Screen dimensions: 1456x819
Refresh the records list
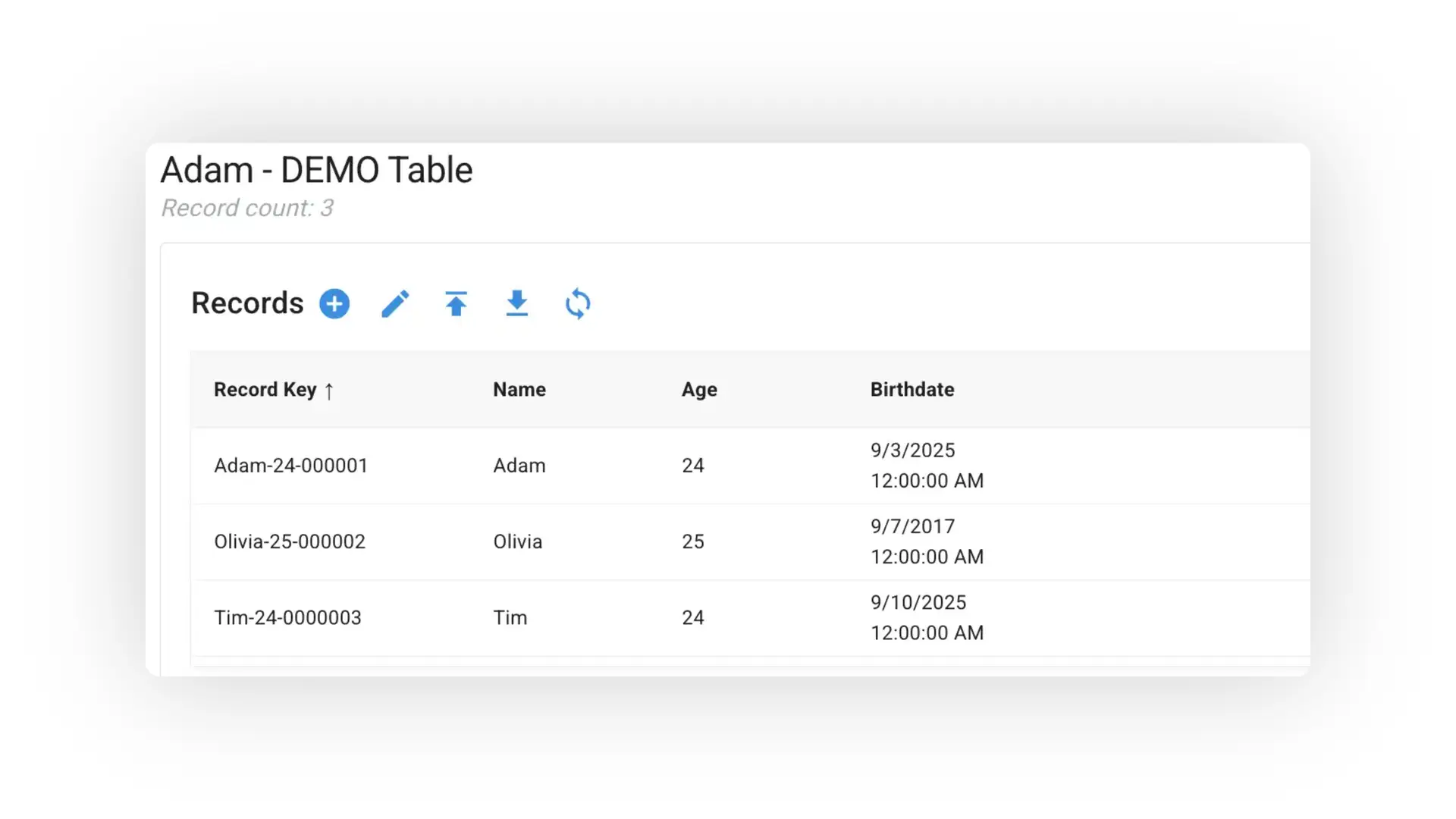click(577, 303)
